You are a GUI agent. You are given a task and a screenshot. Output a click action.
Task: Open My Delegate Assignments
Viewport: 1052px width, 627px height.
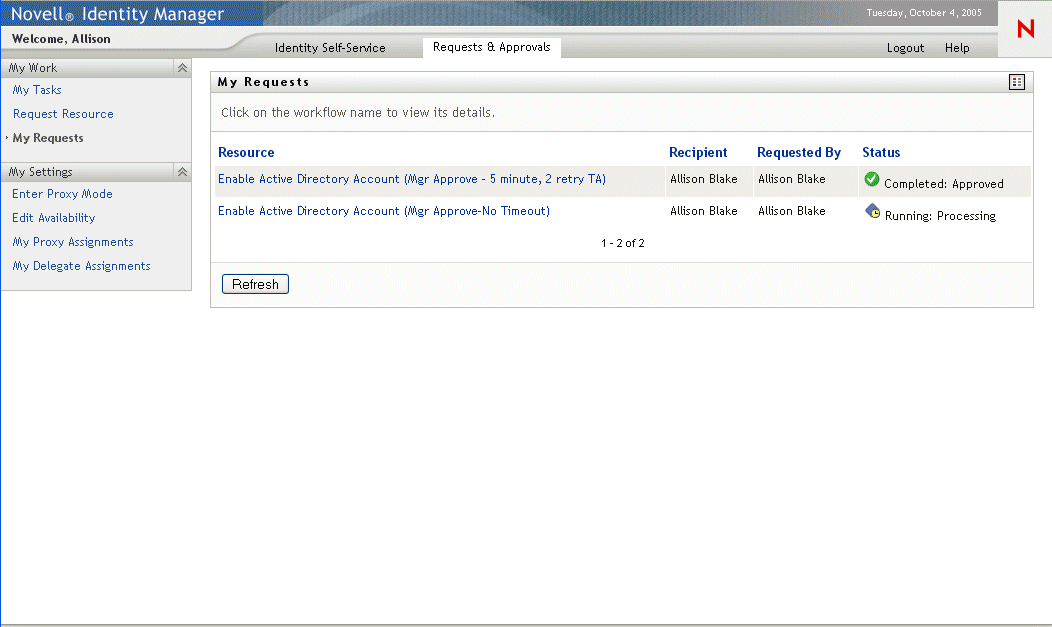pyautogui.click(x=81, y=265)
